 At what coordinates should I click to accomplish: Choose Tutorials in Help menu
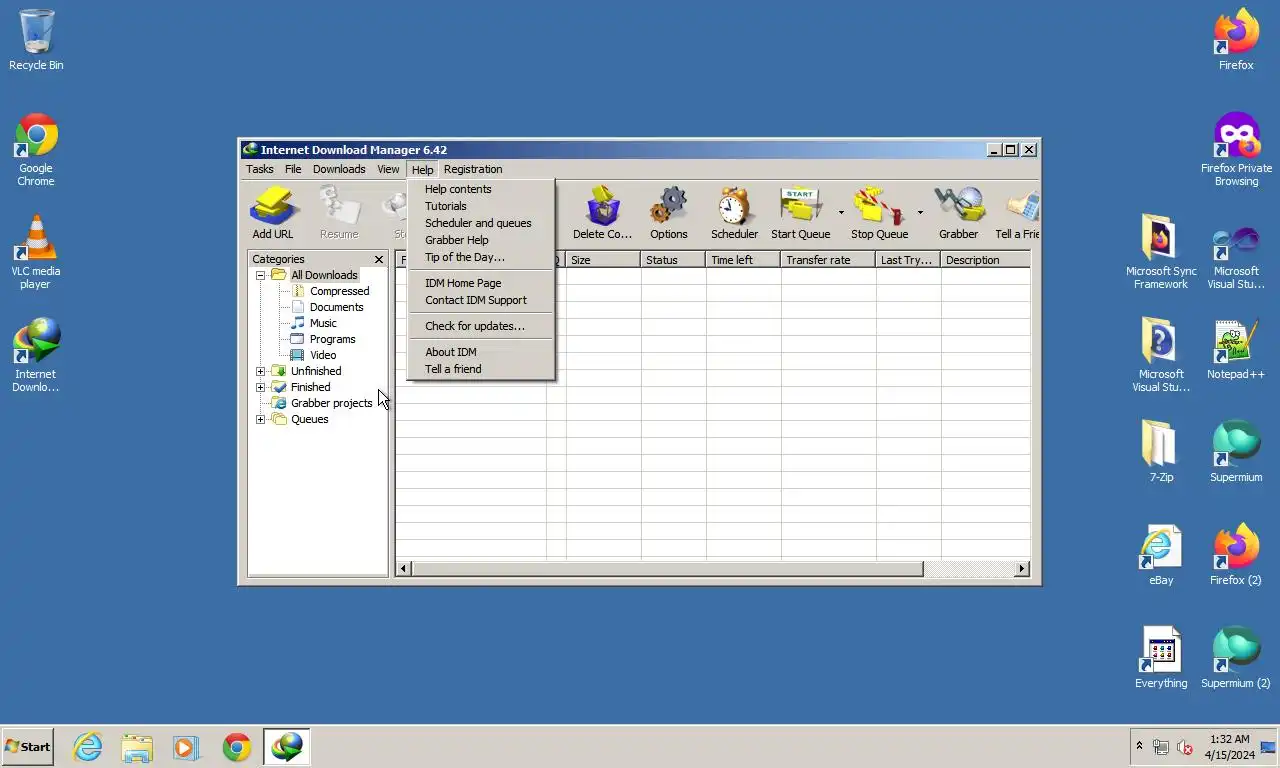(x=481, y=206)
